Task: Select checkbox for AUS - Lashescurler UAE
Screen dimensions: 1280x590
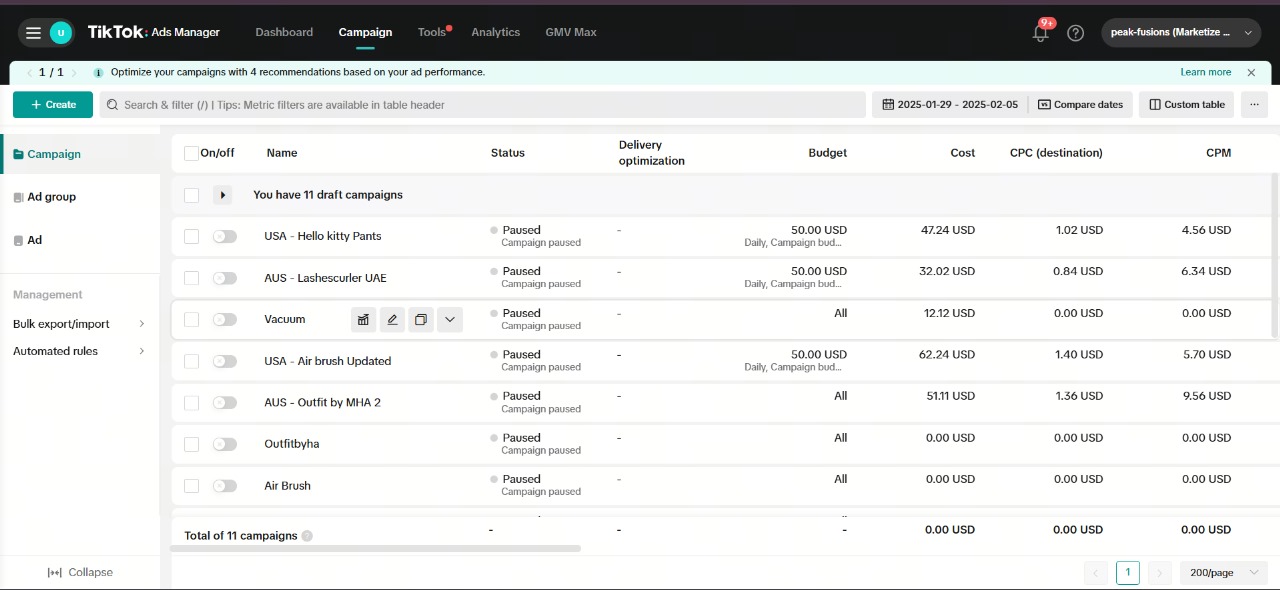Action: point(191,278)
